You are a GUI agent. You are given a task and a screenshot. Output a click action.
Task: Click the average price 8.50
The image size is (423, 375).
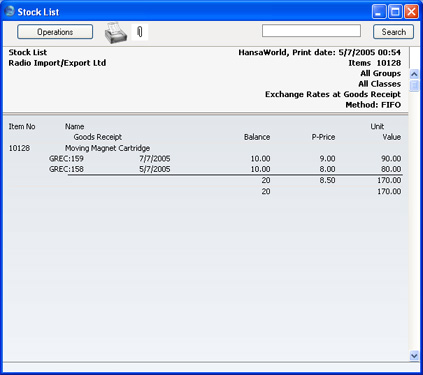pos(327,180)
